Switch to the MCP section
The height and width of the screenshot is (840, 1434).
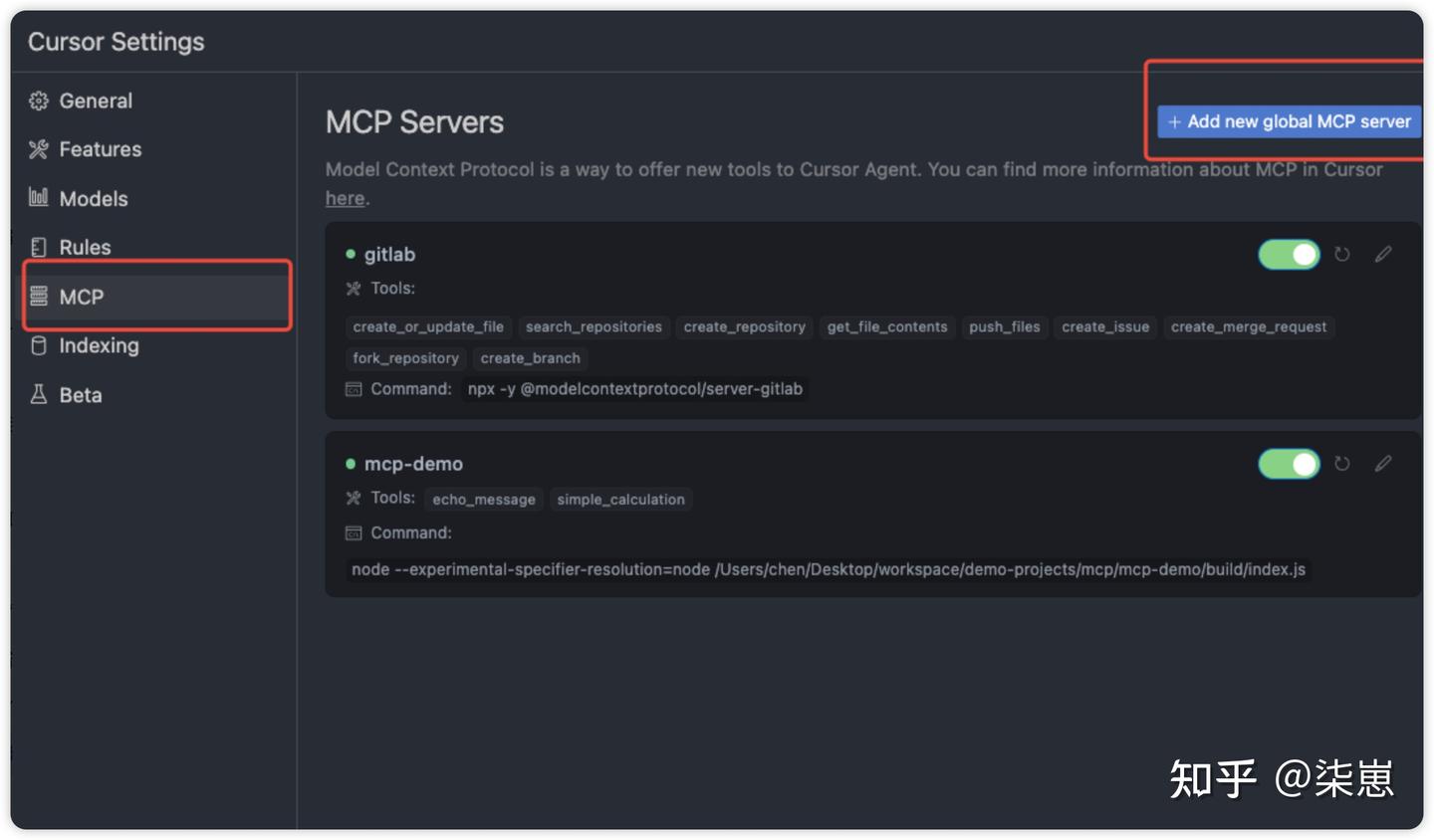[84, 296]
